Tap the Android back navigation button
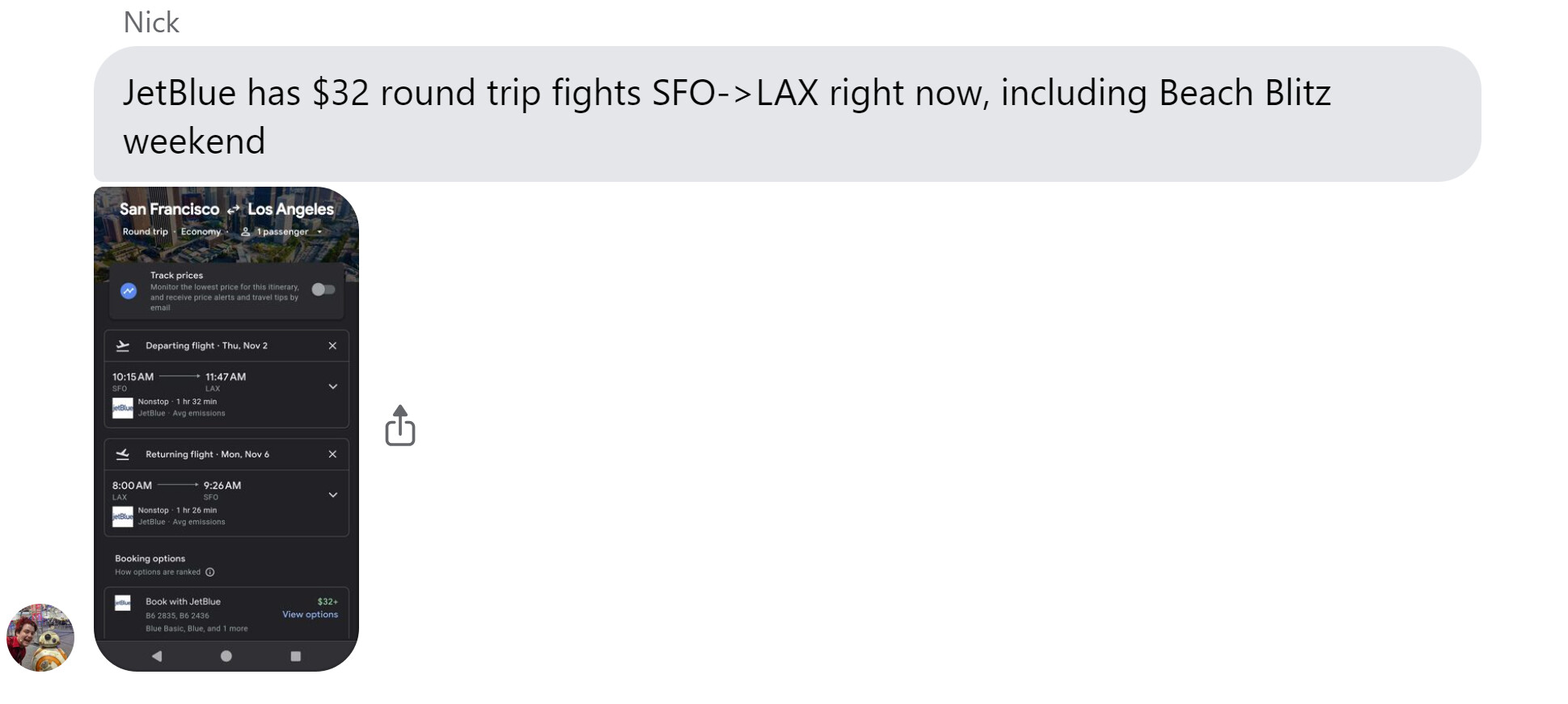The image size is (1568, 704). tap(157, 656)
